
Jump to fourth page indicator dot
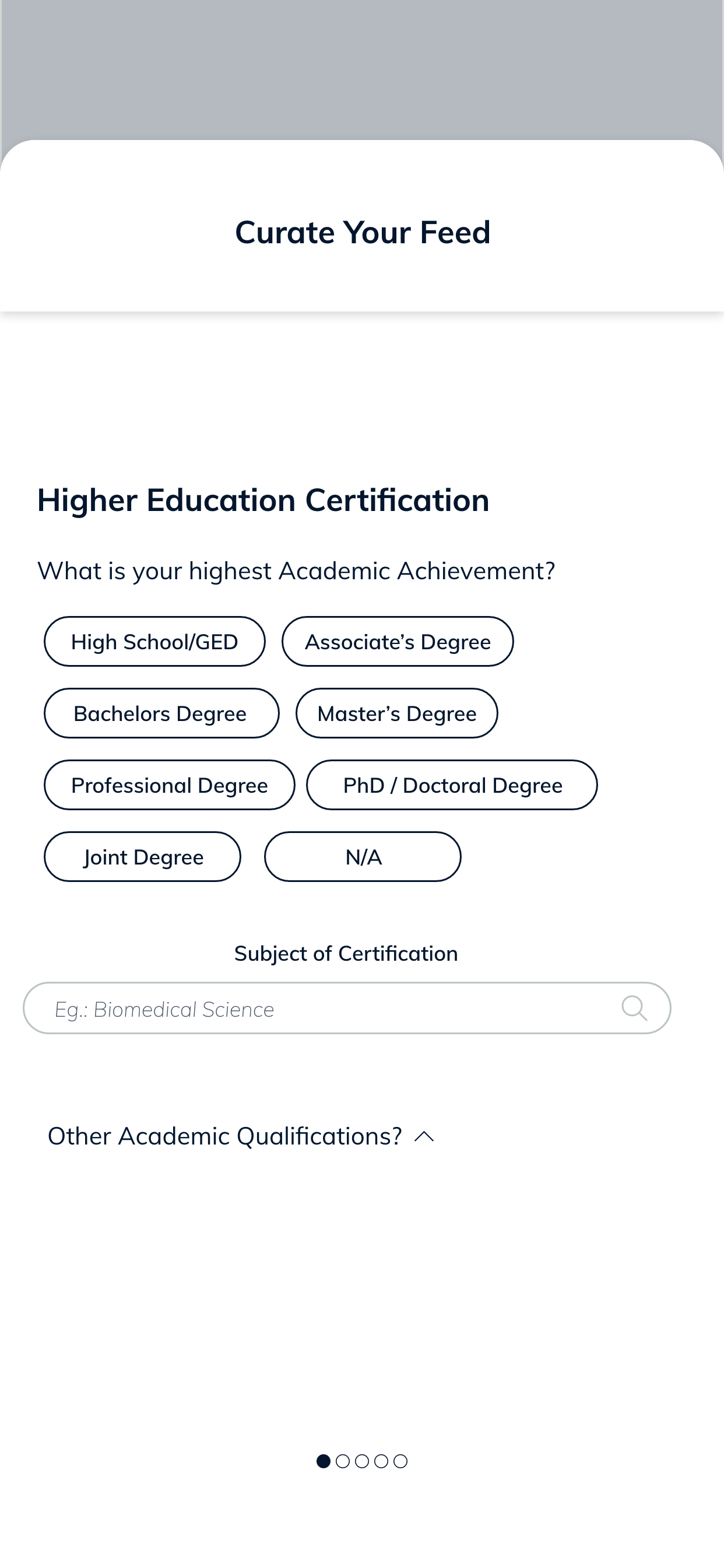pyautogui.click(x=381, y=1461)
